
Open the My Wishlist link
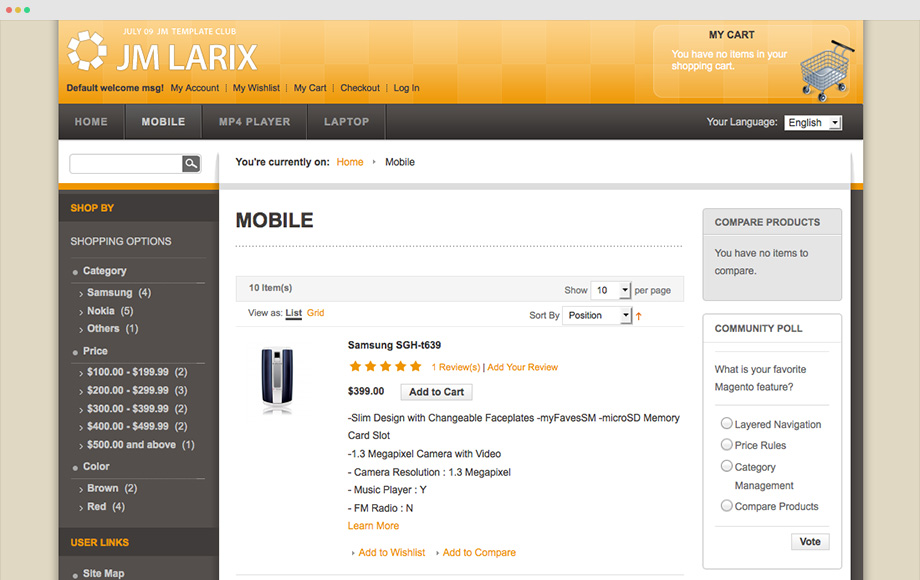click(256, 88)
